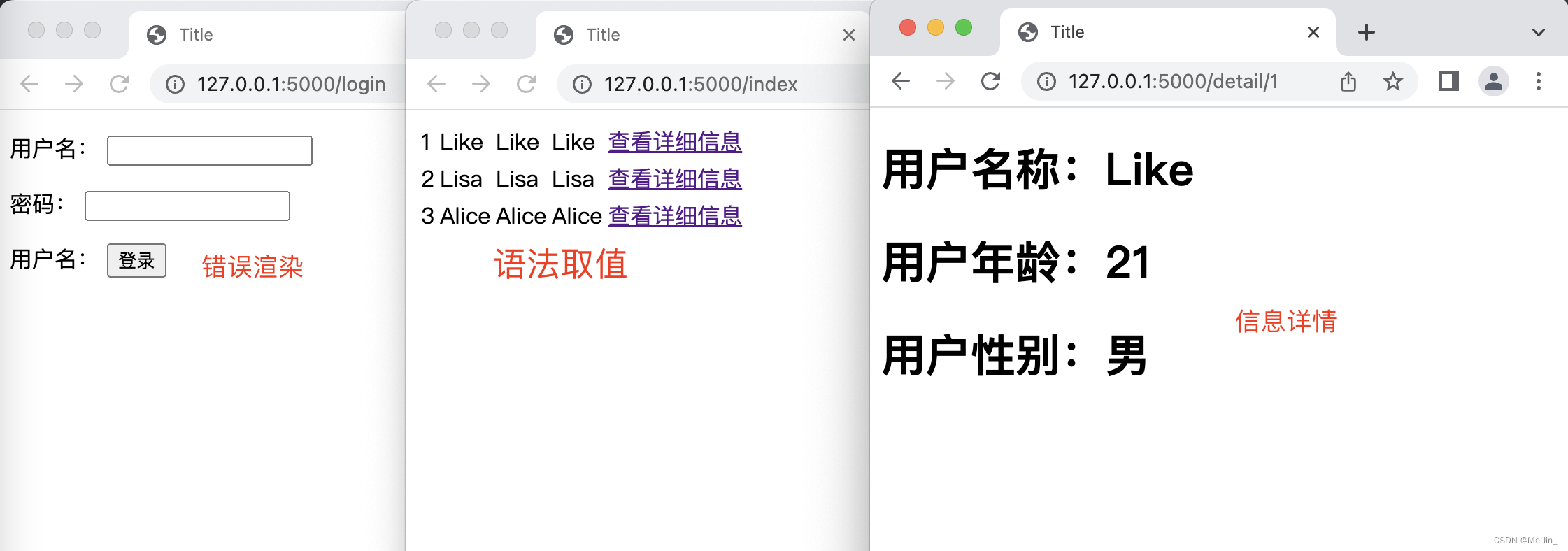Go back in the index window

pos(436,84)
